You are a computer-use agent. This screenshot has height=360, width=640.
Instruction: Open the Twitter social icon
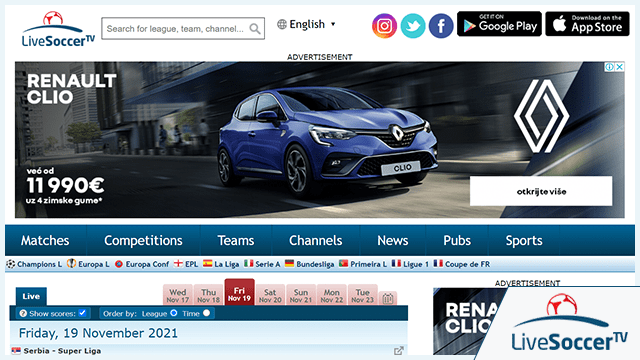(x=413, y=26)
